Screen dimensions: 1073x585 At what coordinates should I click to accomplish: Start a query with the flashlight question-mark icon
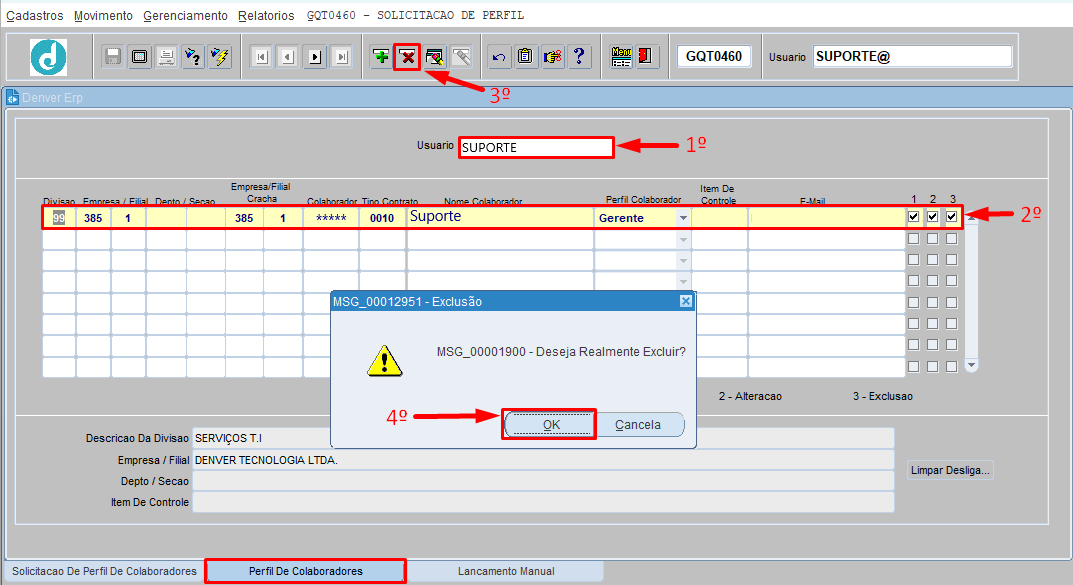coord(193,56)
